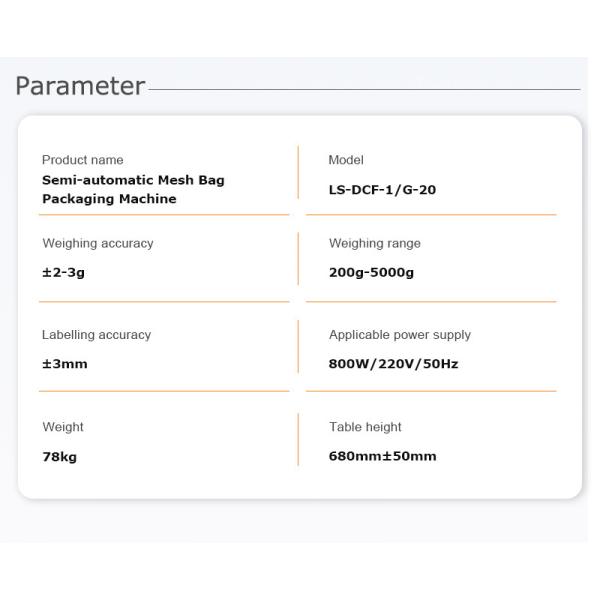Click the Table height label

[365, 427]
